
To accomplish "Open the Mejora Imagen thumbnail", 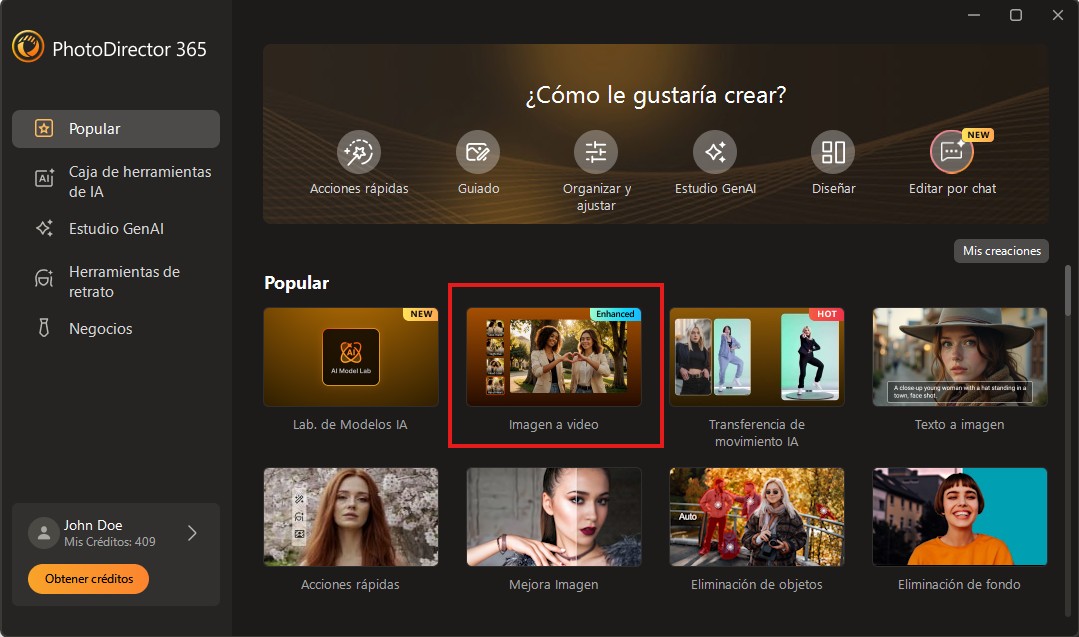I will coord(554,517).
